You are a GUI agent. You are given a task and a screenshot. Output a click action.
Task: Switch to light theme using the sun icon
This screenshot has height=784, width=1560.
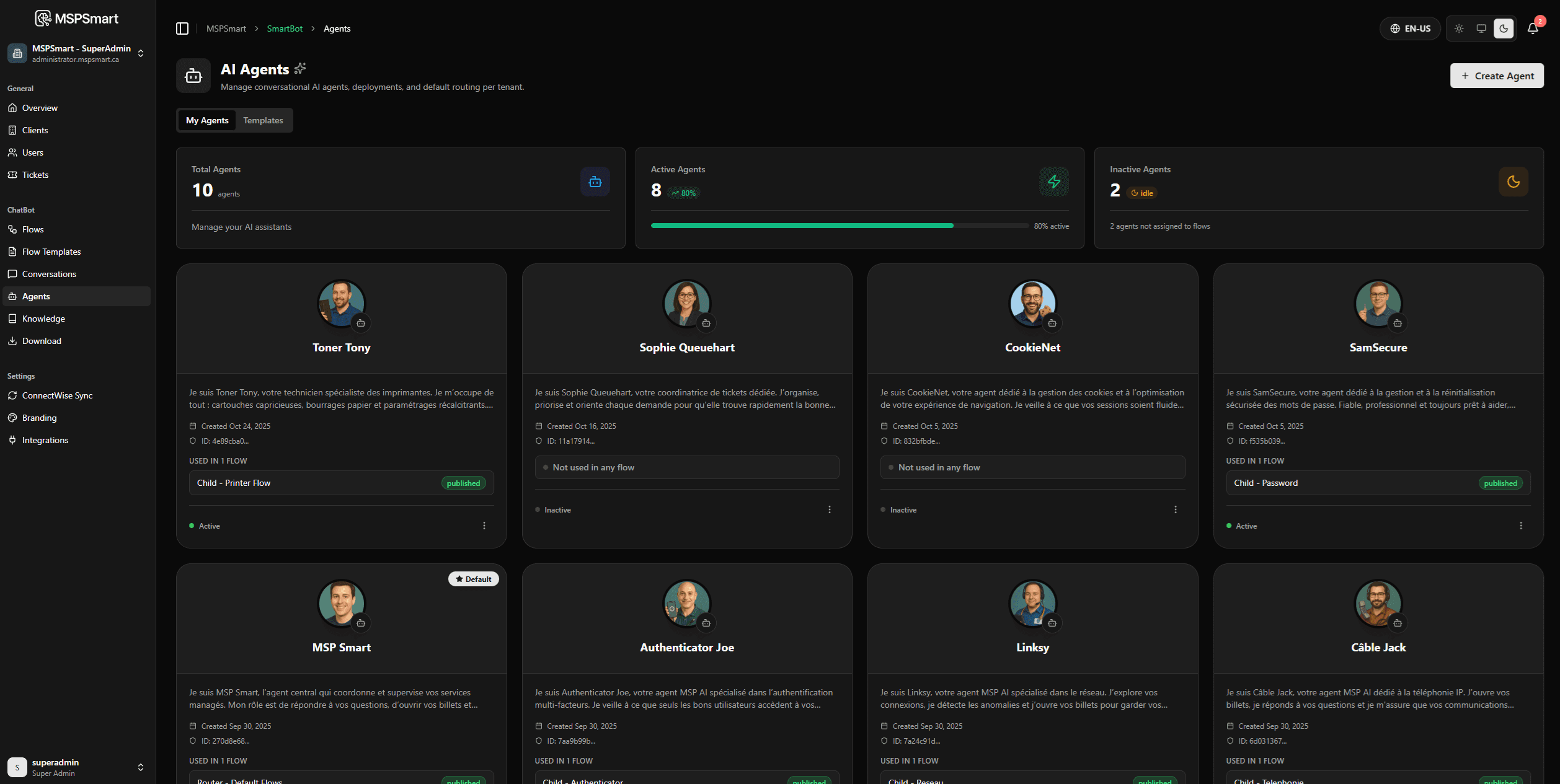point(1458,29)
